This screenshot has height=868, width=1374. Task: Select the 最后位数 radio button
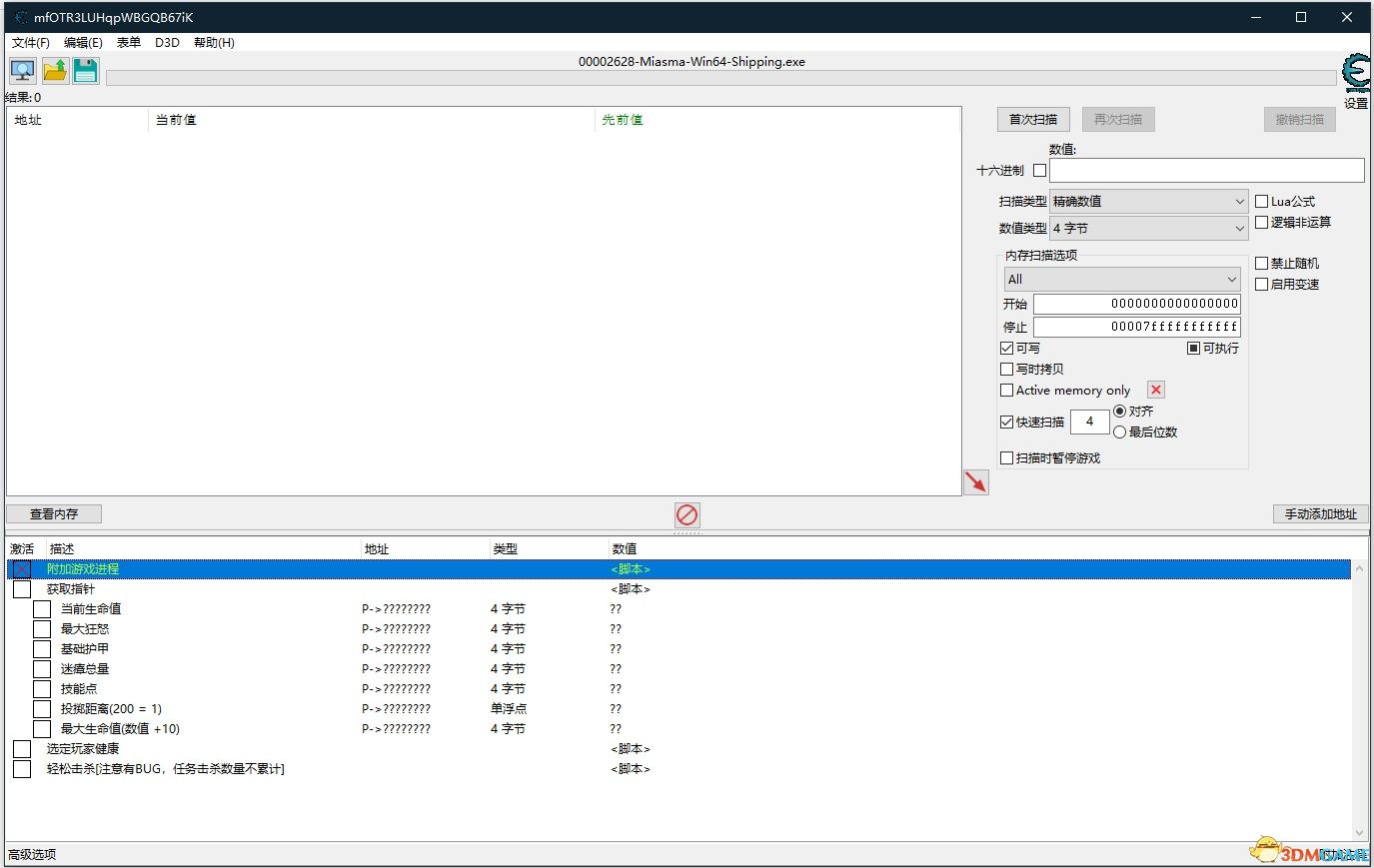pyautogui.click(x=1120, y=432)
